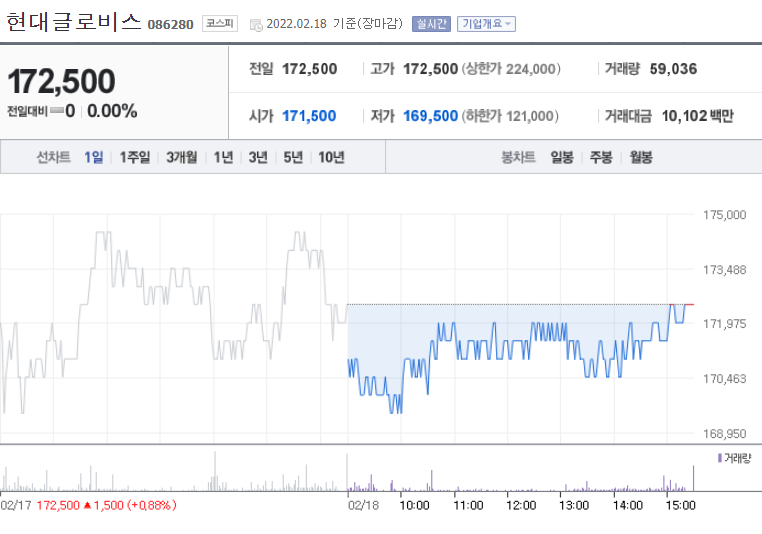This screenshot has width=762, height=534.
Task: Click the 고가 value 172,500
Action: (x=431, y=69)
